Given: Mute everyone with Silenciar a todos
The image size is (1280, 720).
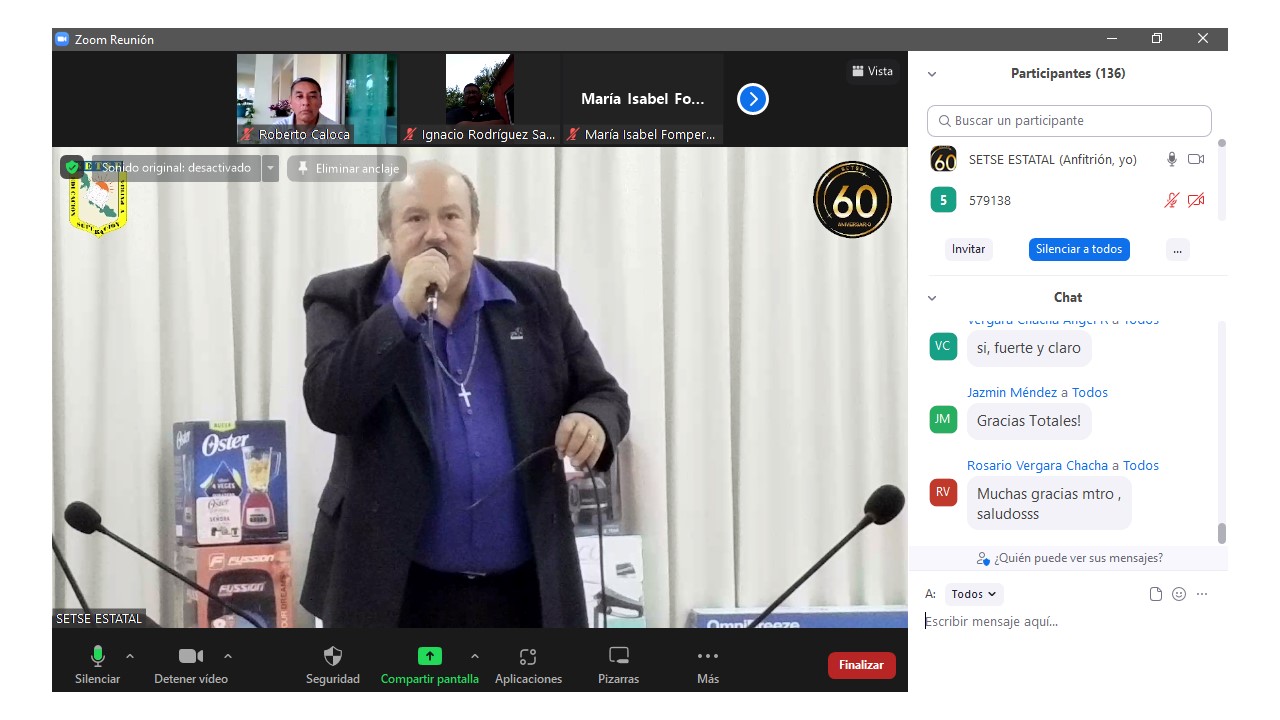Looking at the screenshot, I should (1079, 249).
